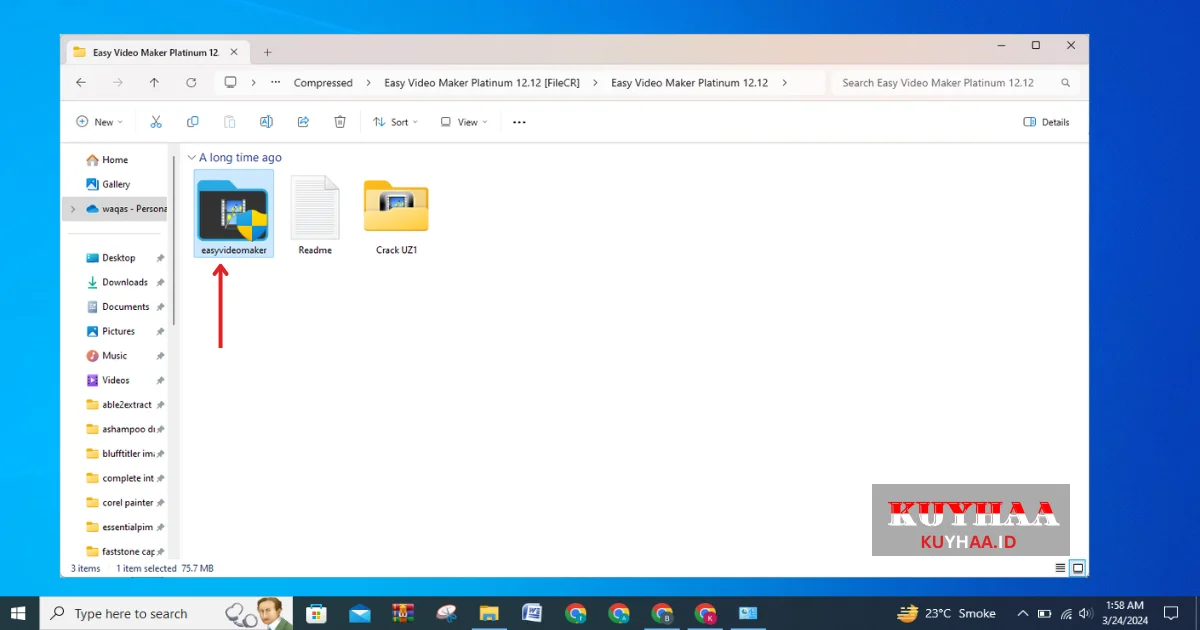
Task: Expand hidden breadcrumb path ellipsis
Action: point(276,83)
